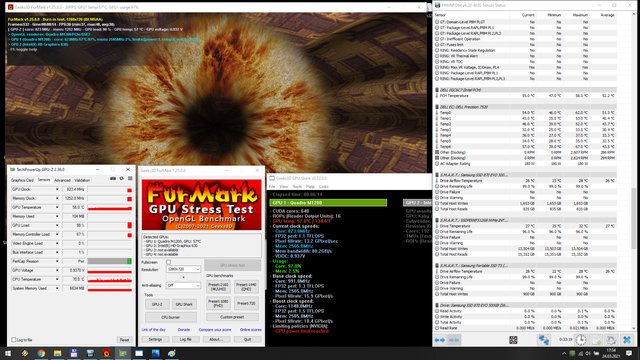Open the GPU-Z hamburger menu icon
The image size is (640, 360).
[x=130, y=178]
